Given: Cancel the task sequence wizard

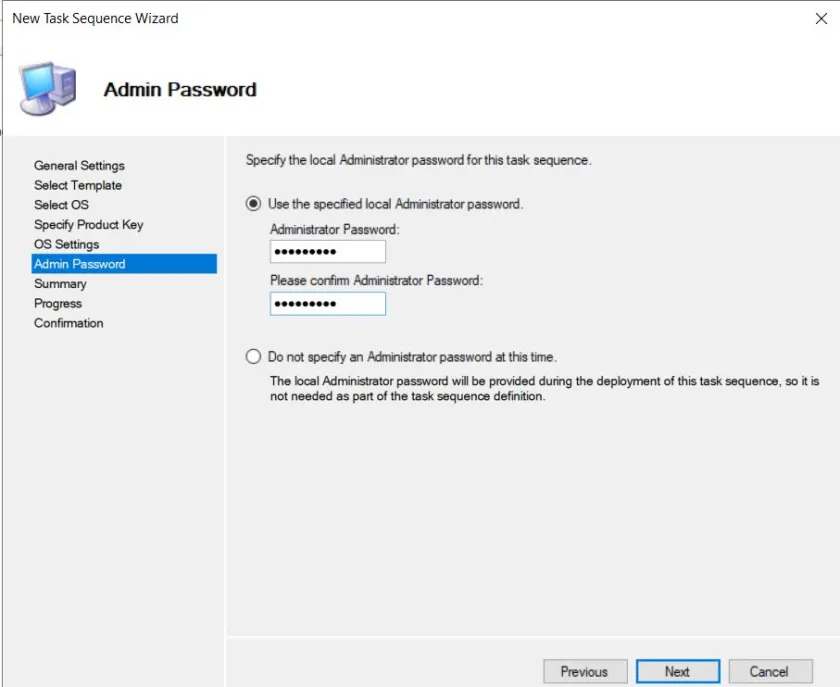Looking at the screenshot, I should (769, 671).
